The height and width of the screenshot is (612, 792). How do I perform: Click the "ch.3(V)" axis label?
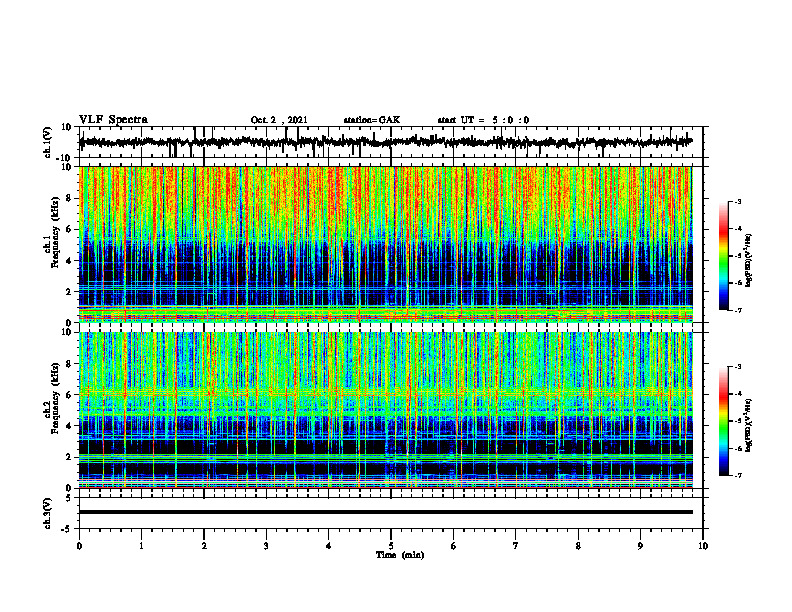pyautogui.click(x=47, y=513)
